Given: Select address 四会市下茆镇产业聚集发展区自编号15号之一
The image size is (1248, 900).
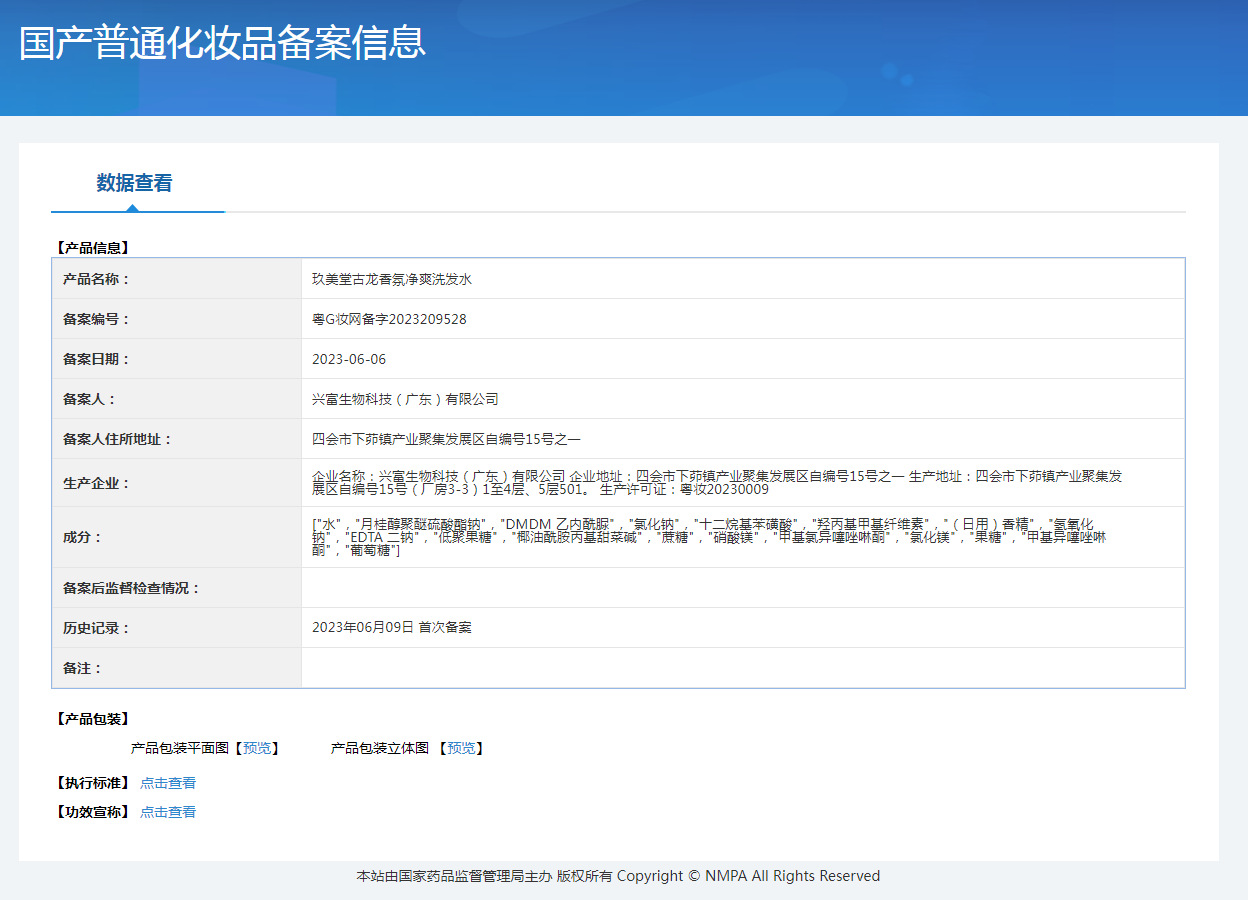Looking at the screenshot, I should pos(446,439).
